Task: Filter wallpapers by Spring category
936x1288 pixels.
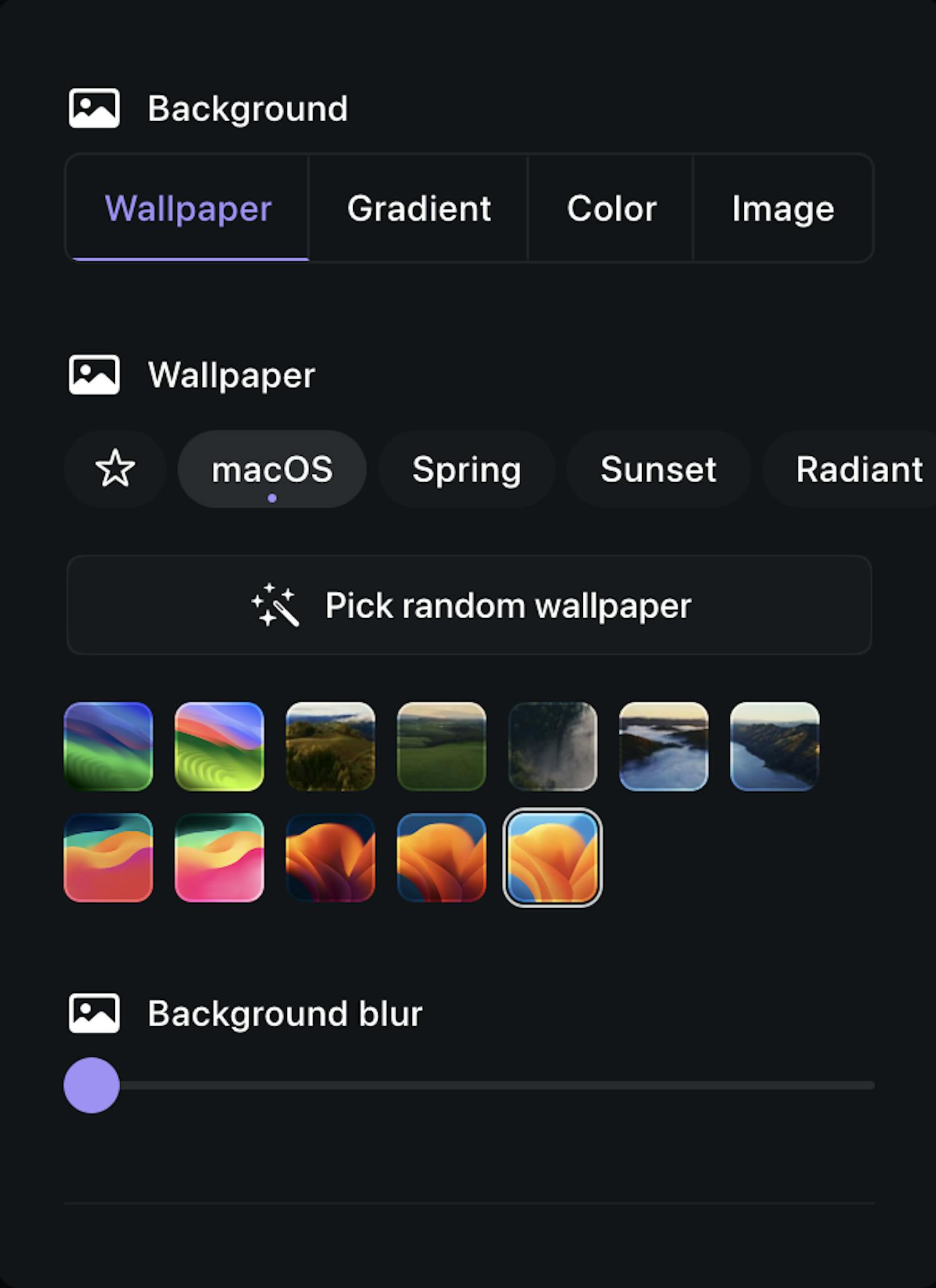Action: pyautogui.click(x=466, y=469)
